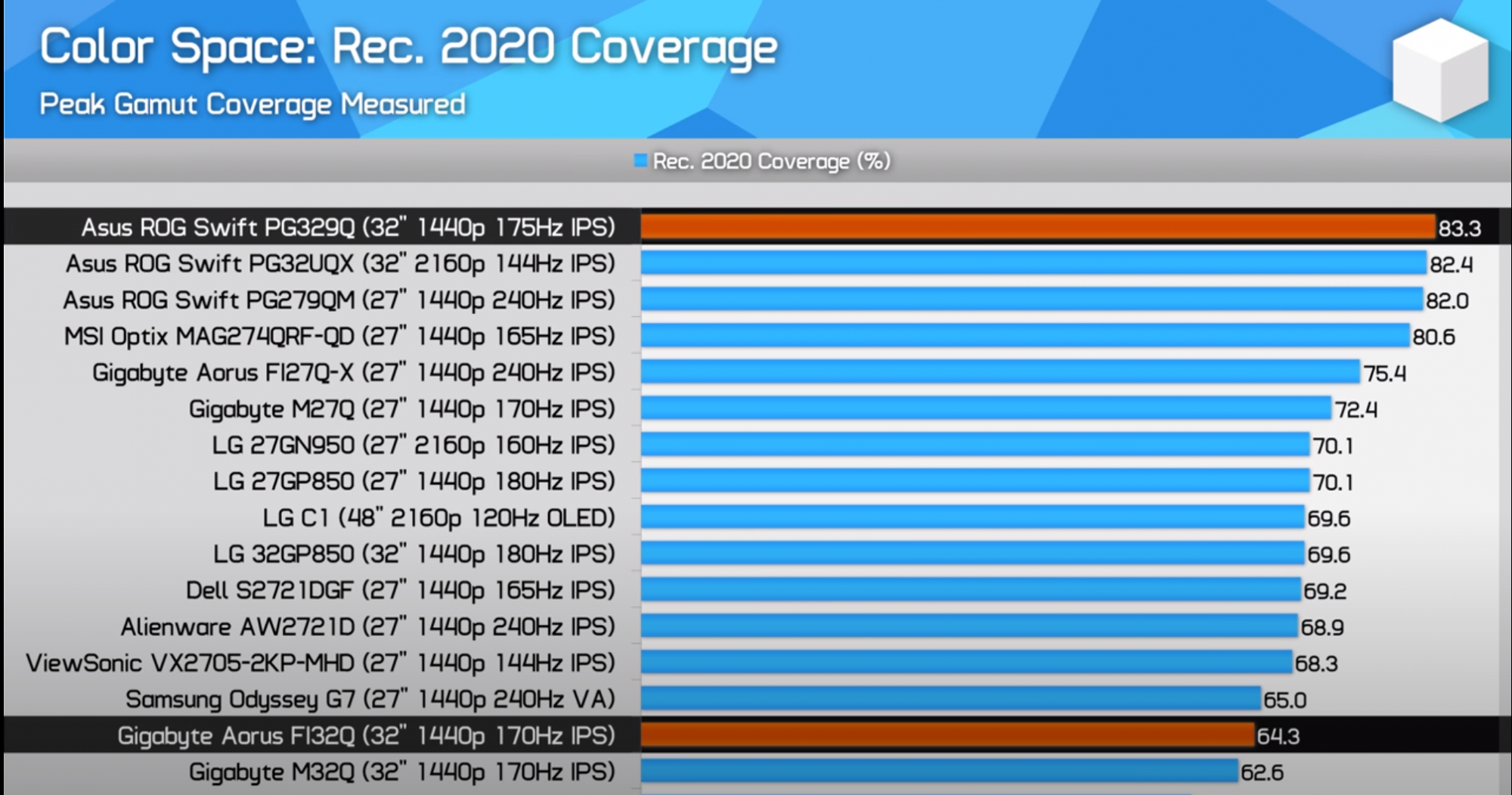Click the 69.6 value for LG C1
Screen dimensions: 1512x795
point(1328,519)
